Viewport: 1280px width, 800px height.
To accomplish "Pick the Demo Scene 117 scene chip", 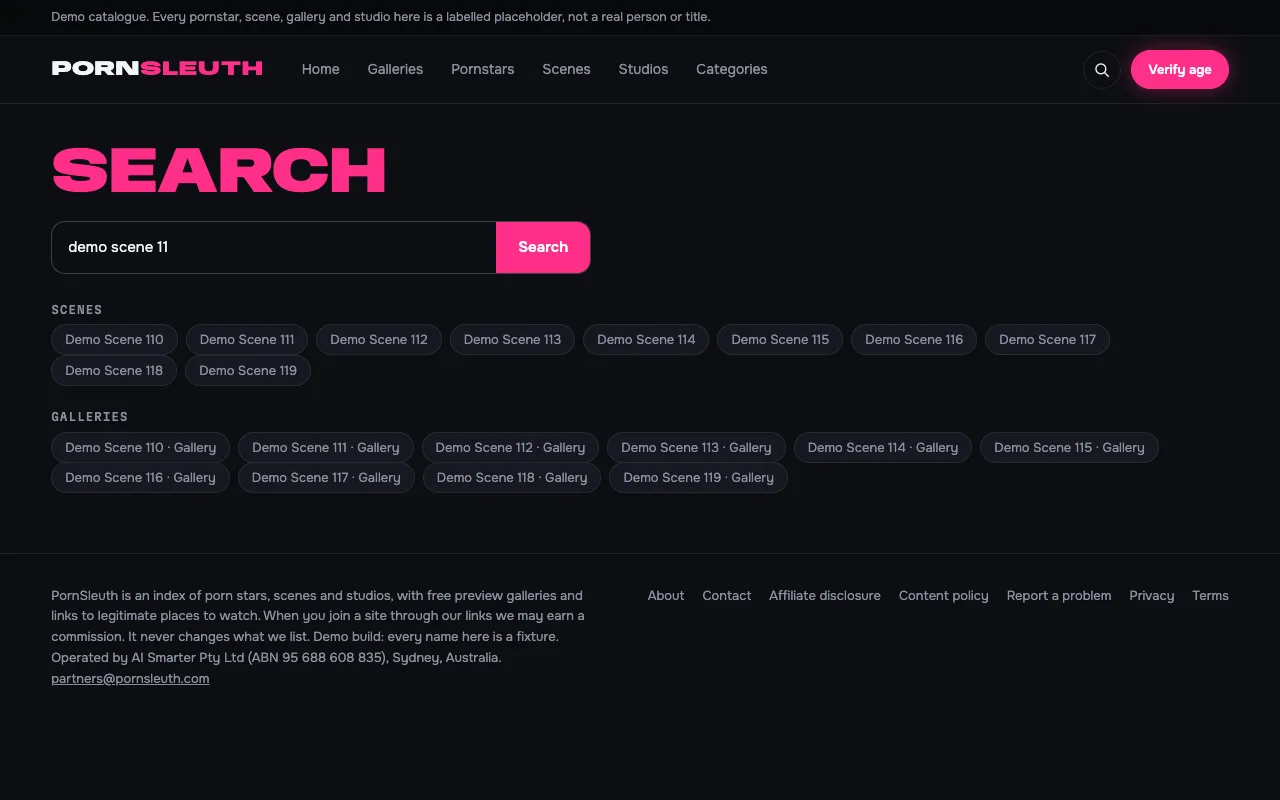I will (x=1047, y=340).
